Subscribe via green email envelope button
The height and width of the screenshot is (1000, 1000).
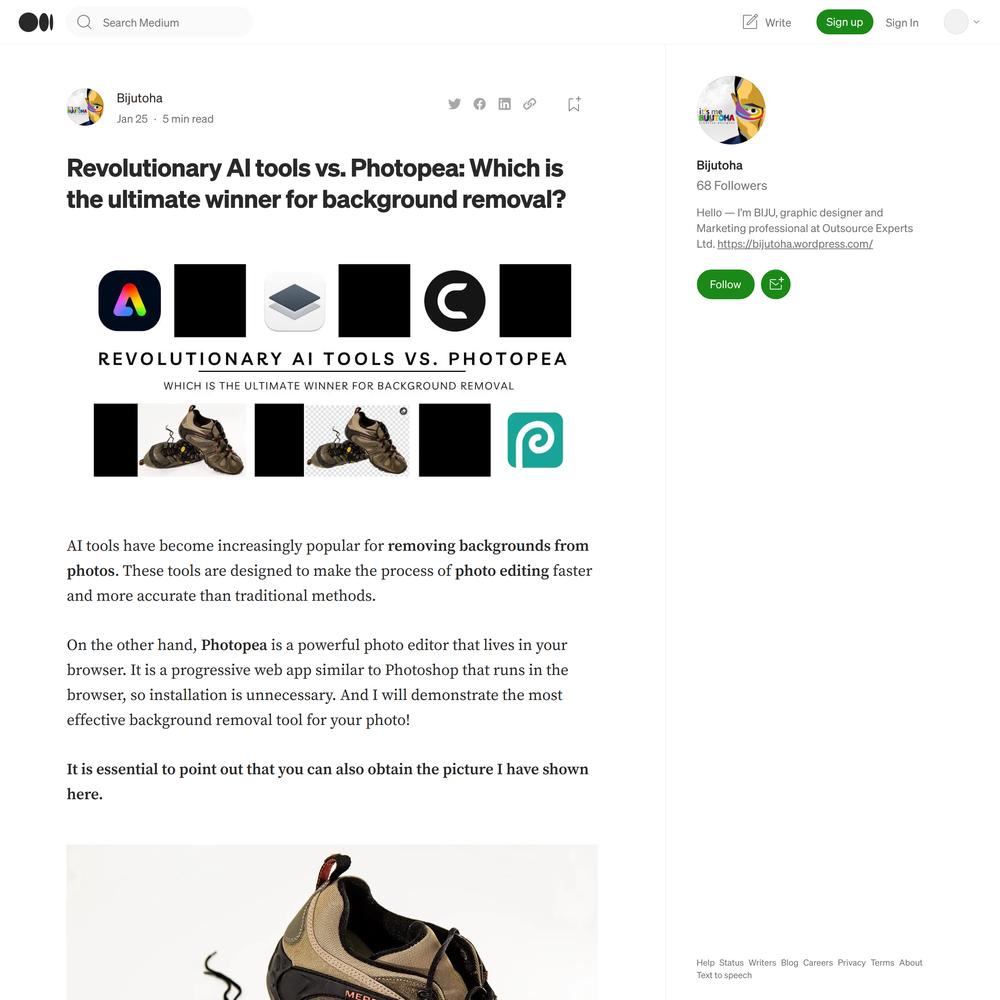776,284
